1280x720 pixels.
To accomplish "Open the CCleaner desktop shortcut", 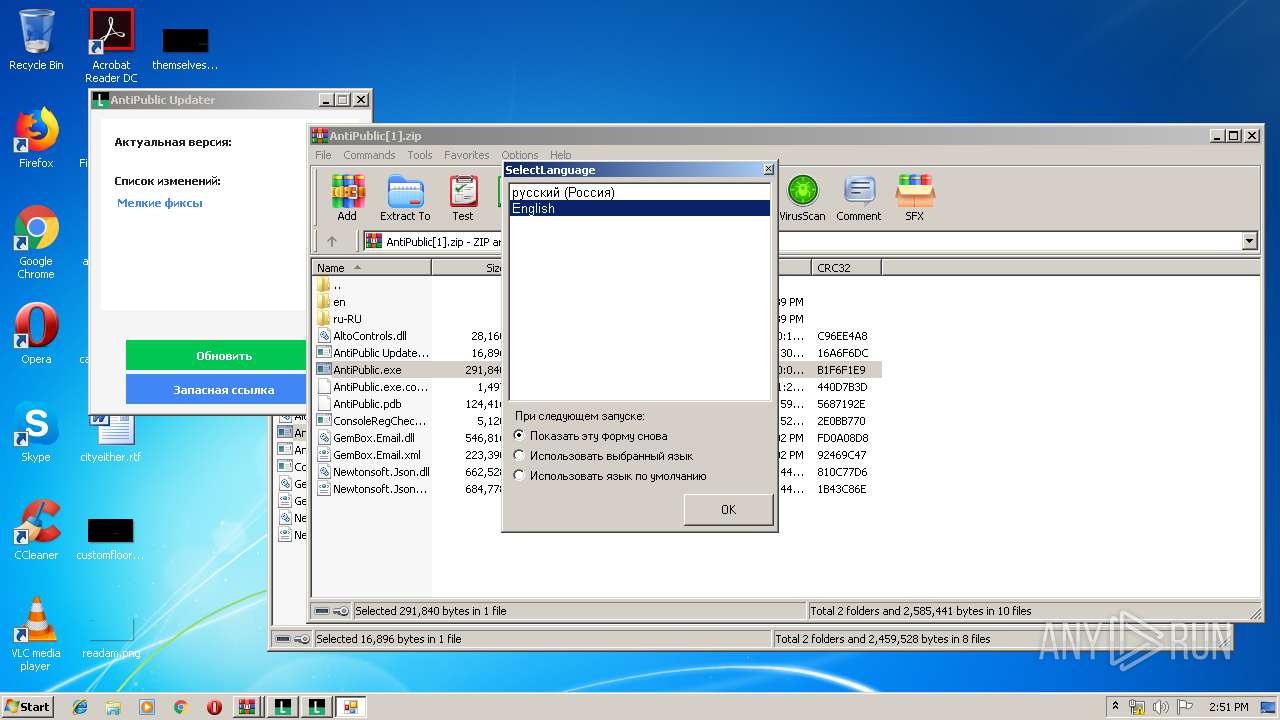I will (x=36, y=530).
